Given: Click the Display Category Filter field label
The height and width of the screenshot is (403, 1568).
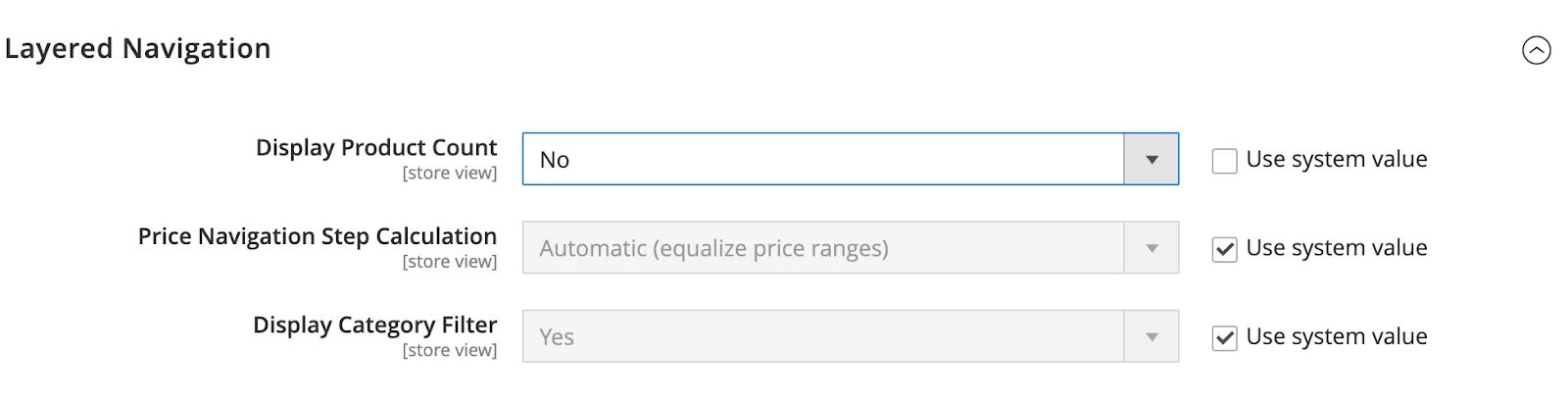Looking at the screenshot, I should [x=374, y=326].
